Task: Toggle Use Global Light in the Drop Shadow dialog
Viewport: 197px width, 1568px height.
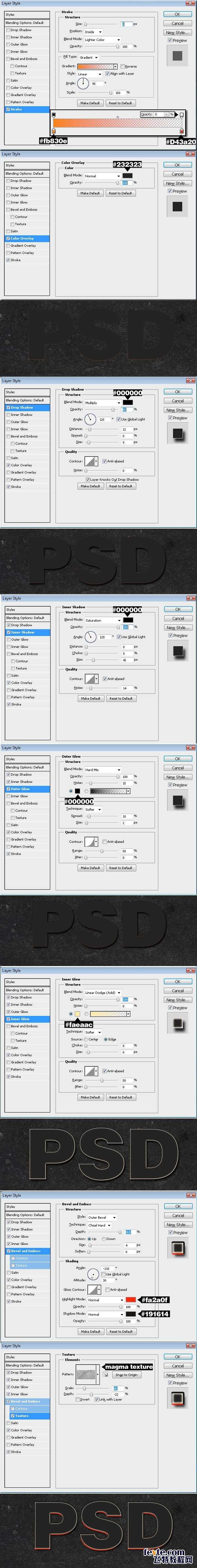Action: (x=119, y=419)
